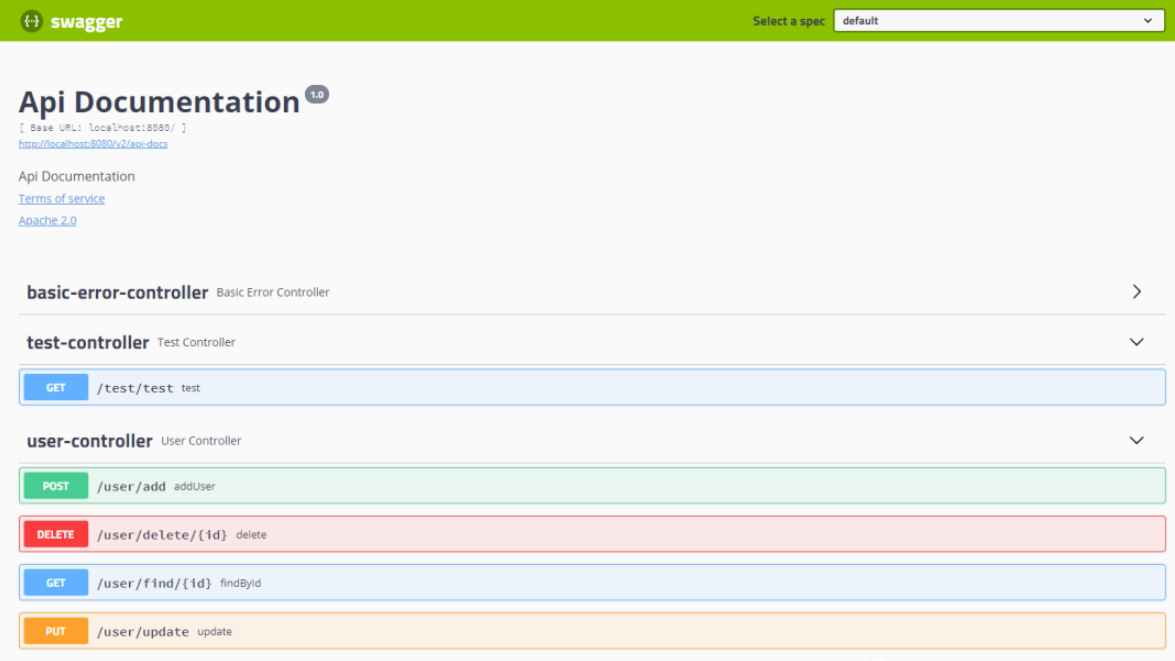Image resolution: width=1175 pixels, height=661 pixels.
Task: Click the Terms of service link
Action: point(61,199)
